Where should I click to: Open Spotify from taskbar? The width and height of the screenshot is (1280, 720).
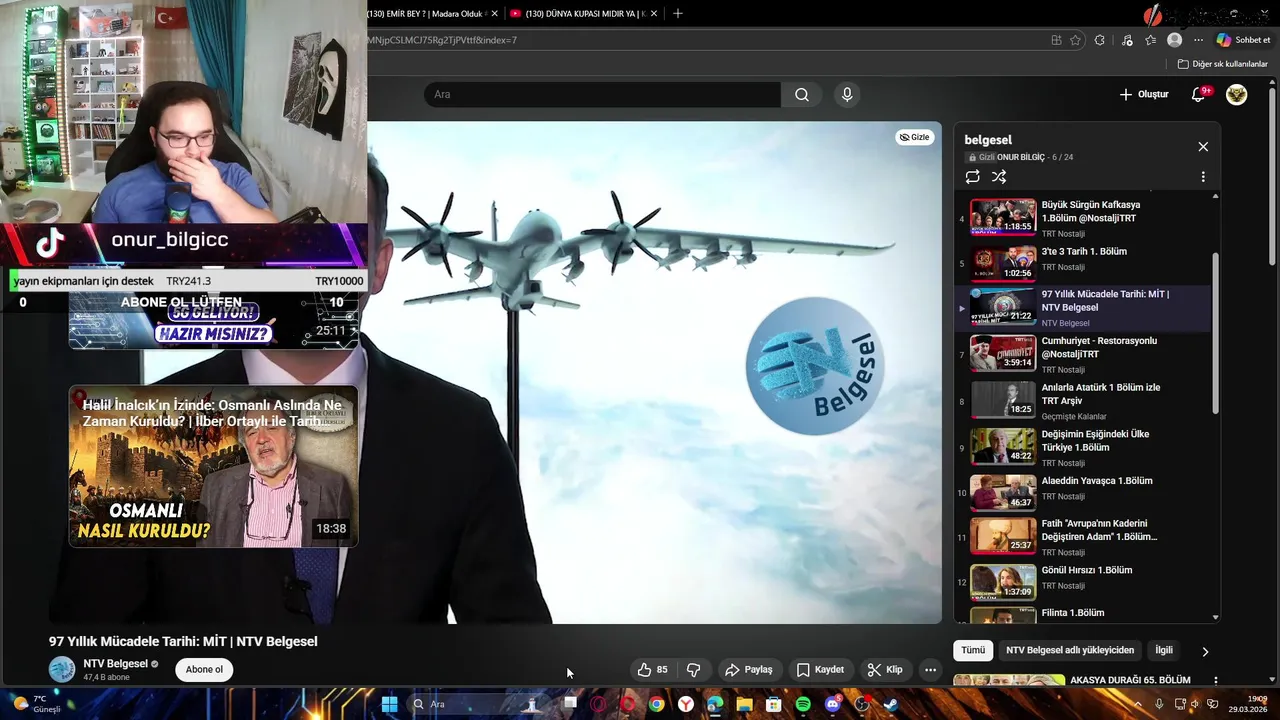[x=803, y=704]
